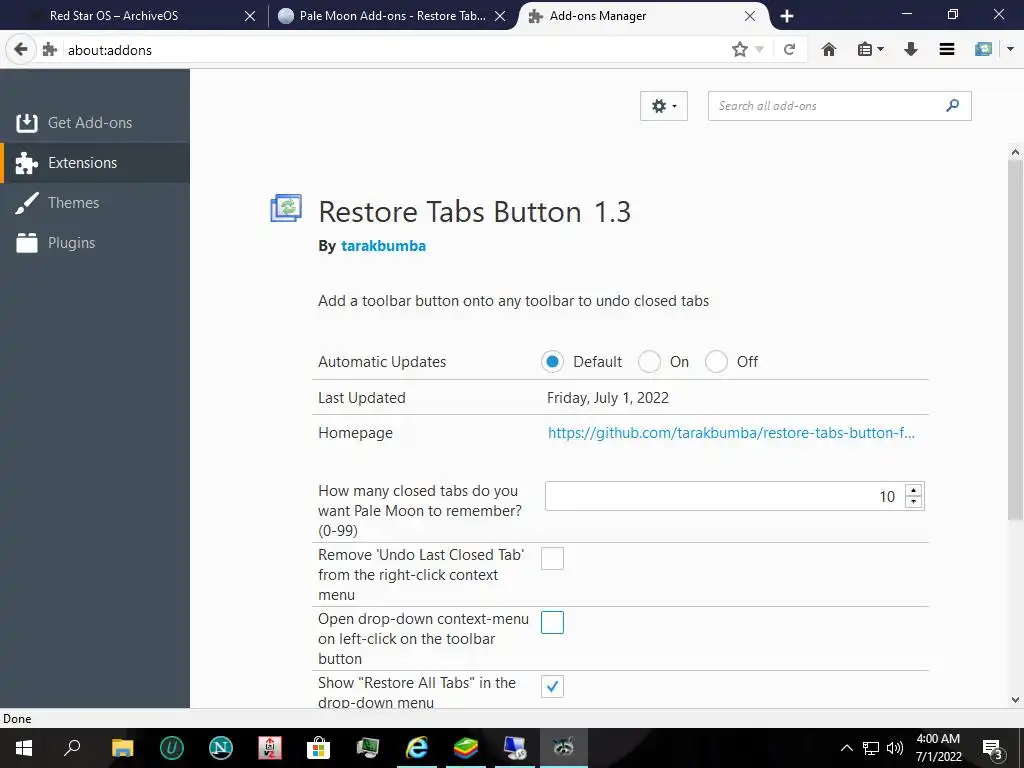Click the scrollbar up arrow
Screen dimensions: 1024x768
[1015, 152]
